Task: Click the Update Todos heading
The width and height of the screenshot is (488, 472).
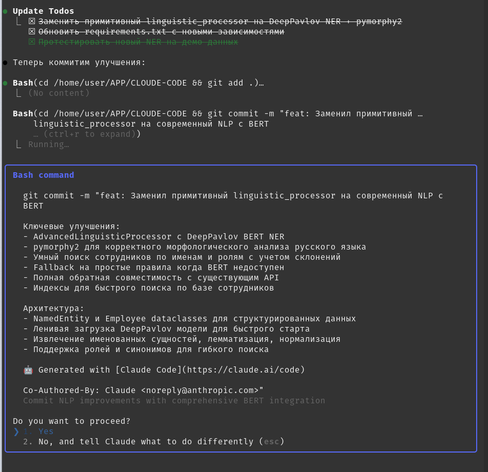Action: click(x=43, y=11)
